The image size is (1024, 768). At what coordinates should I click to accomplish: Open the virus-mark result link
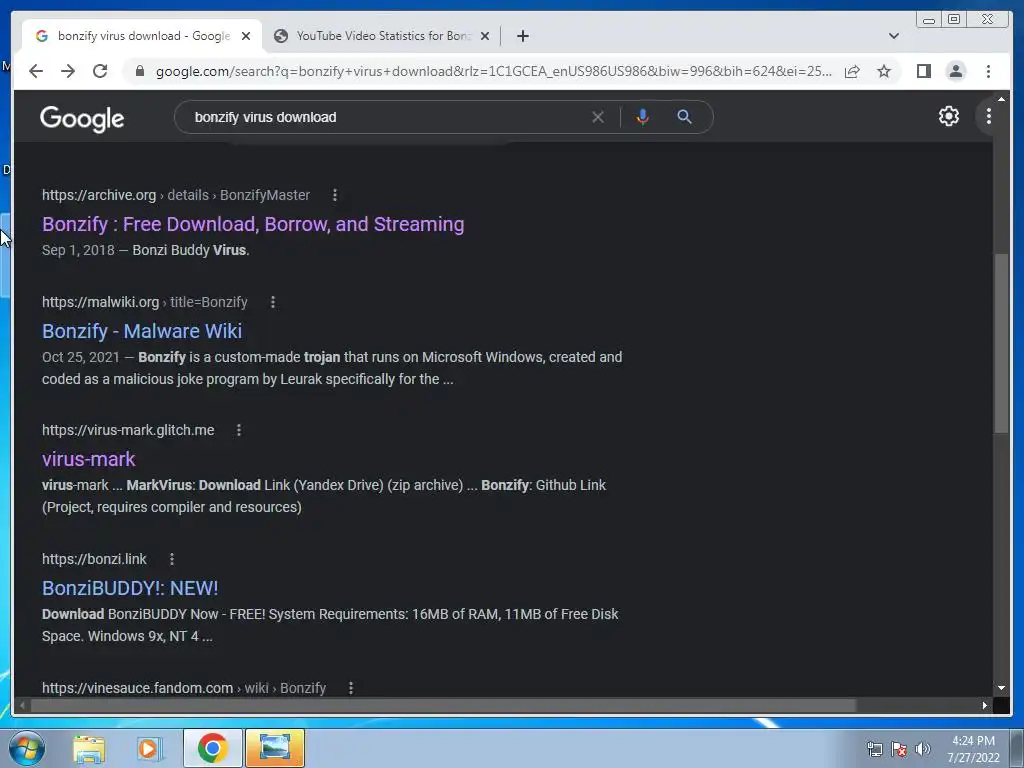tap(89, 459)
